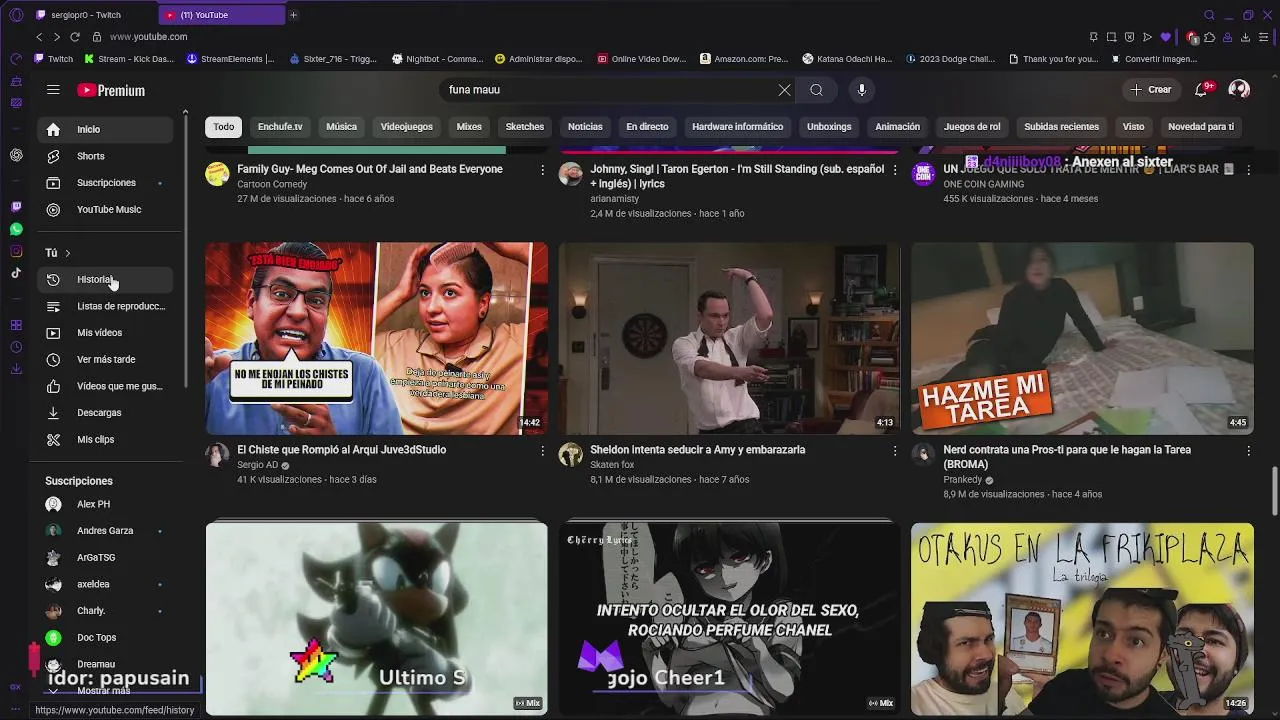Select the Todo filter chip

224,127
